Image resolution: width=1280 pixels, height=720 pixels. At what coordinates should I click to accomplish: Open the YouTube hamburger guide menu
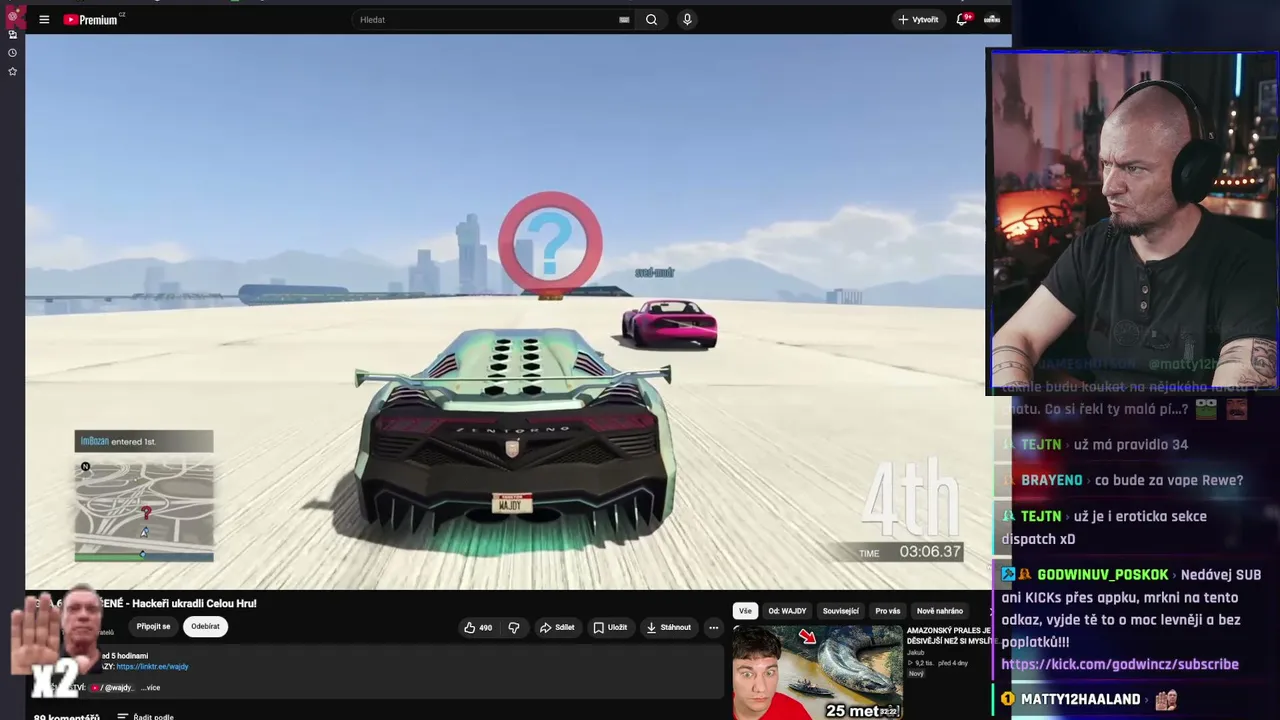(44, 20)
